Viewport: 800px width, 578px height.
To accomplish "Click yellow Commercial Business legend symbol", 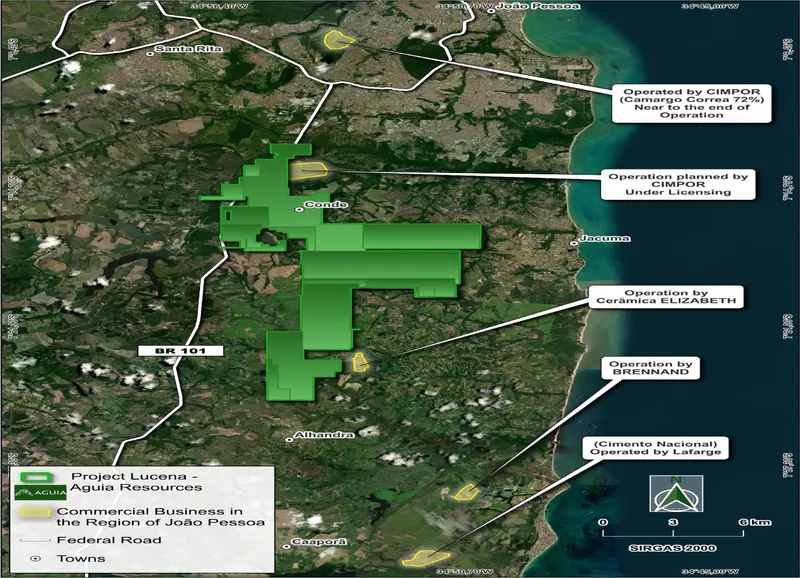I will (x=36, y=512).
